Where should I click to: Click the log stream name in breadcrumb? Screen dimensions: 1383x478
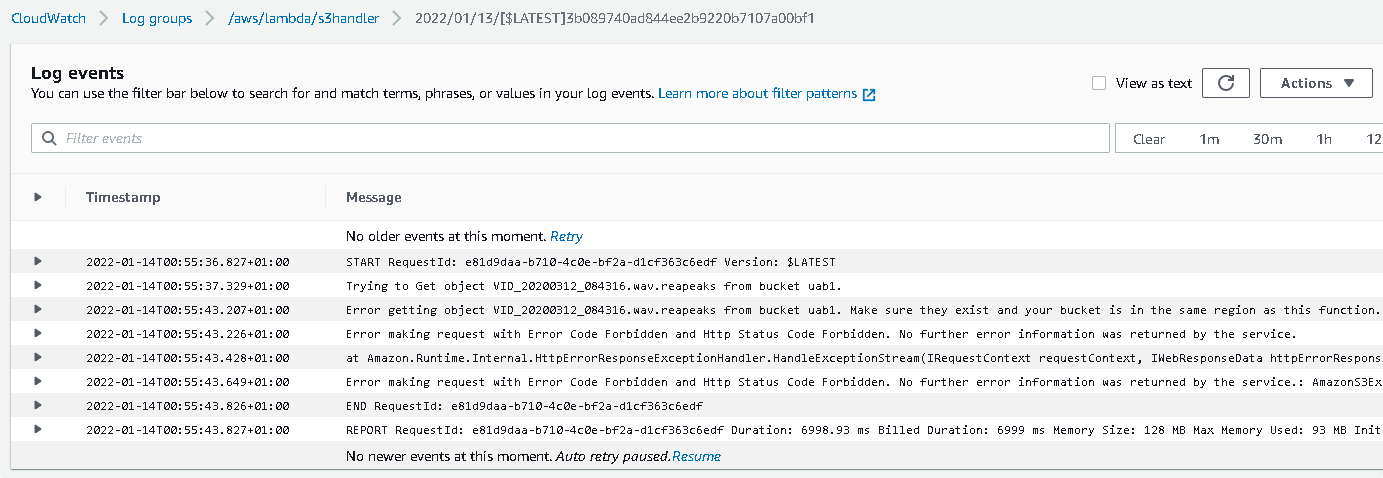coord(615,18)
